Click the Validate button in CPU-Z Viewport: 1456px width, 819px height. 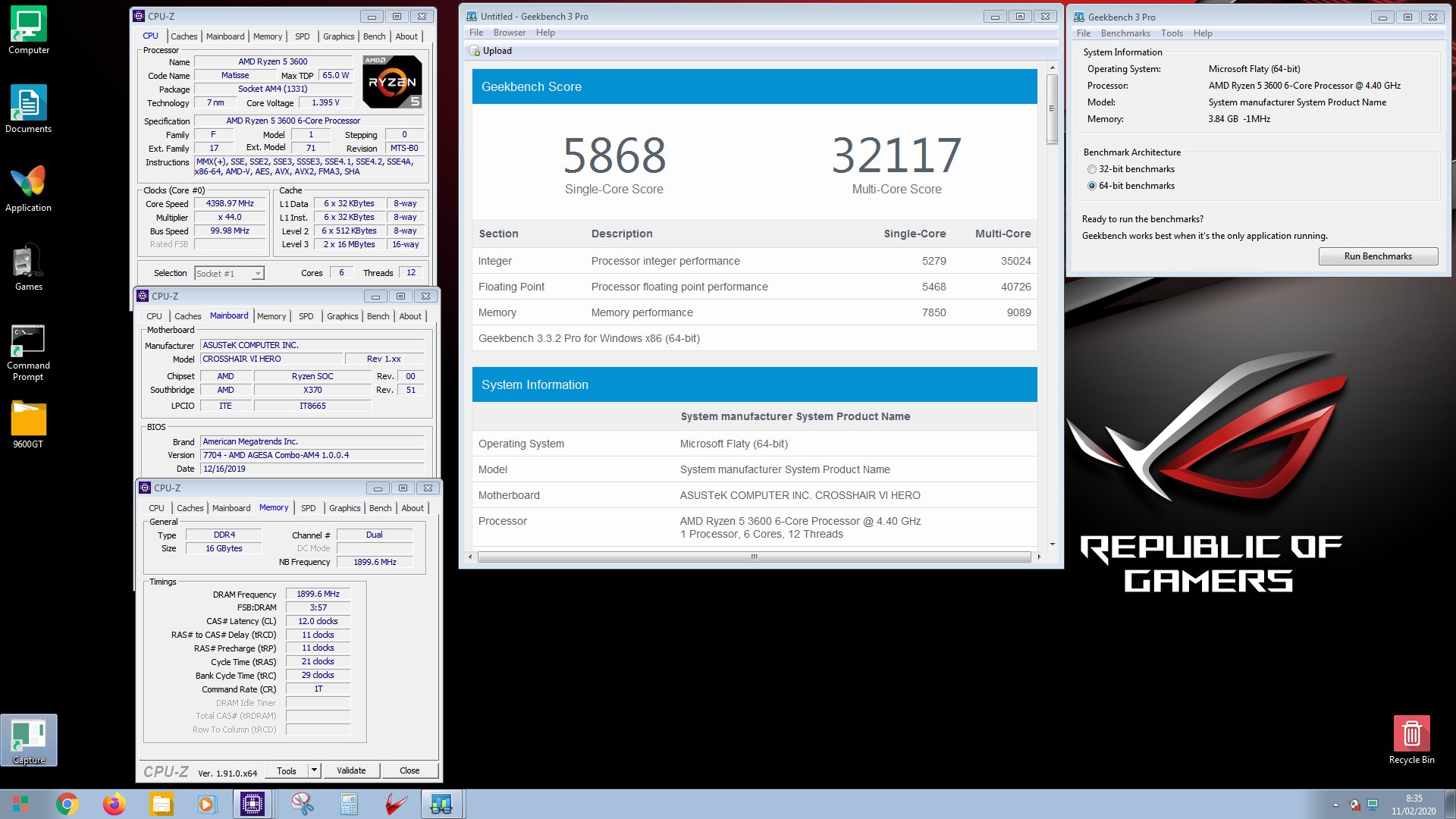coord(351,770)
